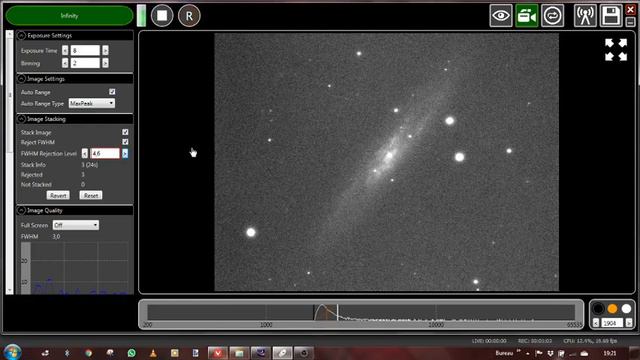Increase FWHM Rejection Level with right arrow
Screen dimensions: 640x360
pos(125,153)
